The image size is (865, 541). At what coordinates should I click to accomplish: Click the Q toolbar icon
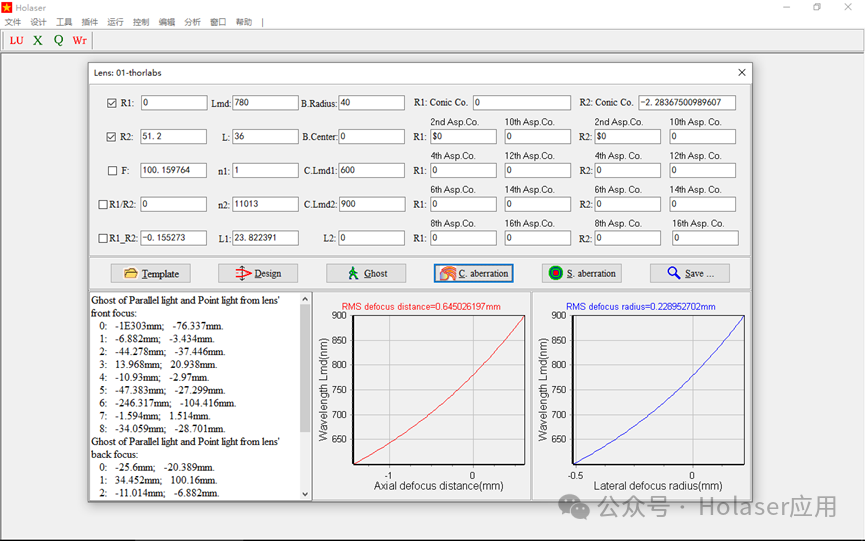tap(58, 40)
